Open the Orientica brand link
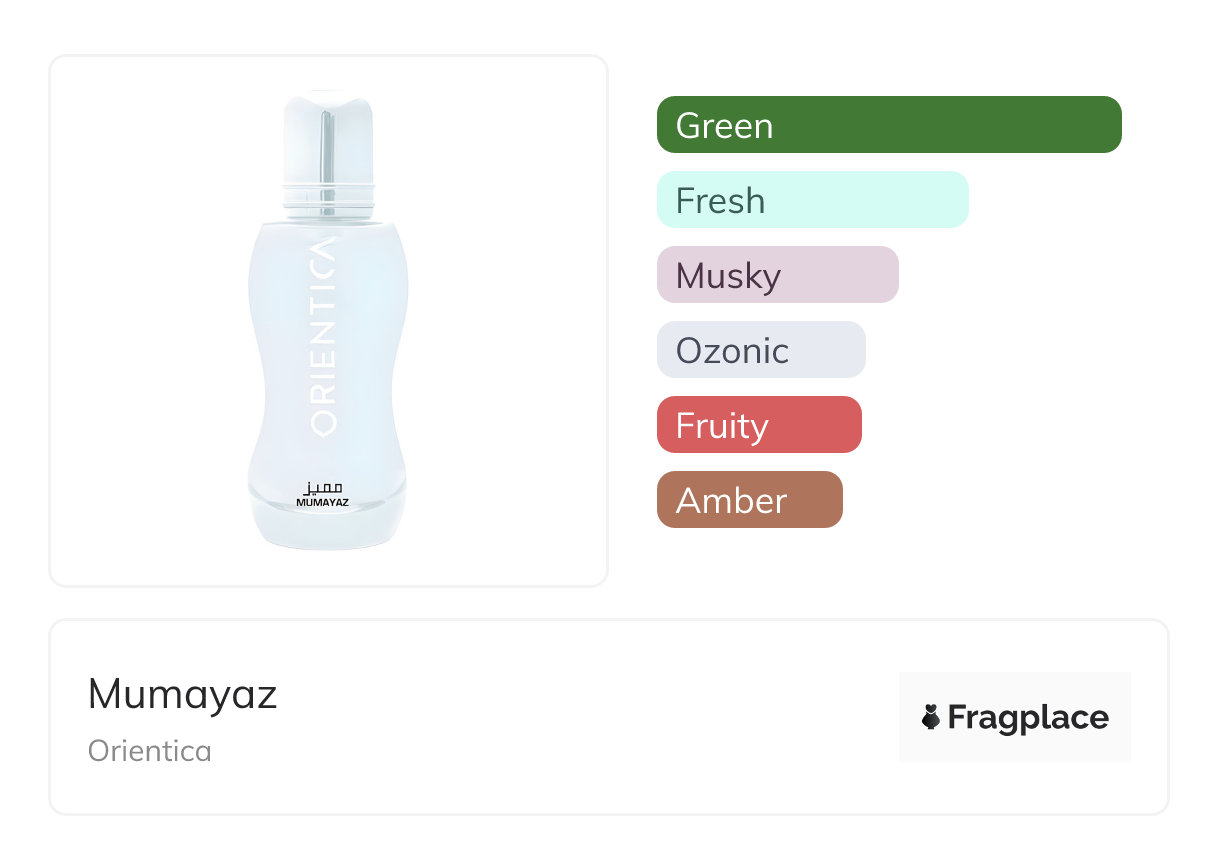This screenshot has height=864, width=1218. pos(150,751)
